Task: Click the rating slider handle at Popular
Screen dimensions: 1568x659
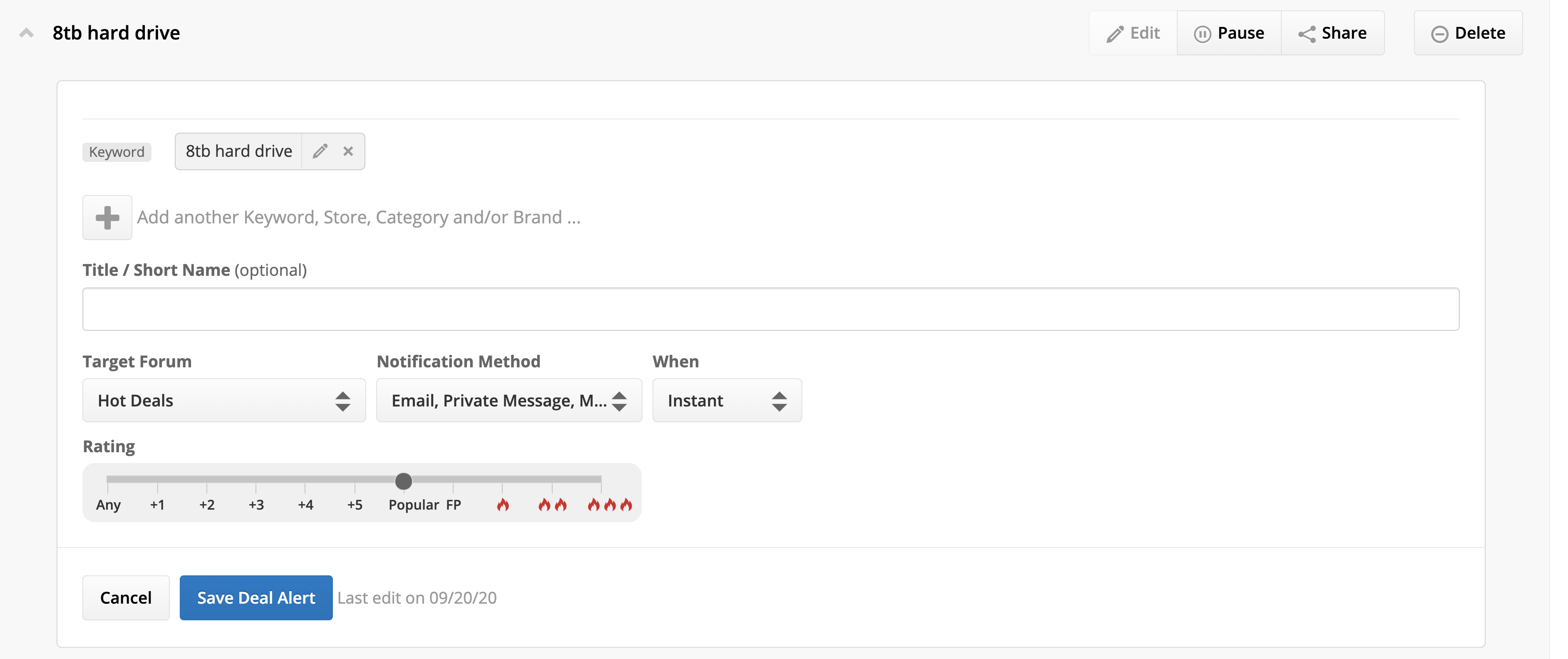Action: click(404, 481)
